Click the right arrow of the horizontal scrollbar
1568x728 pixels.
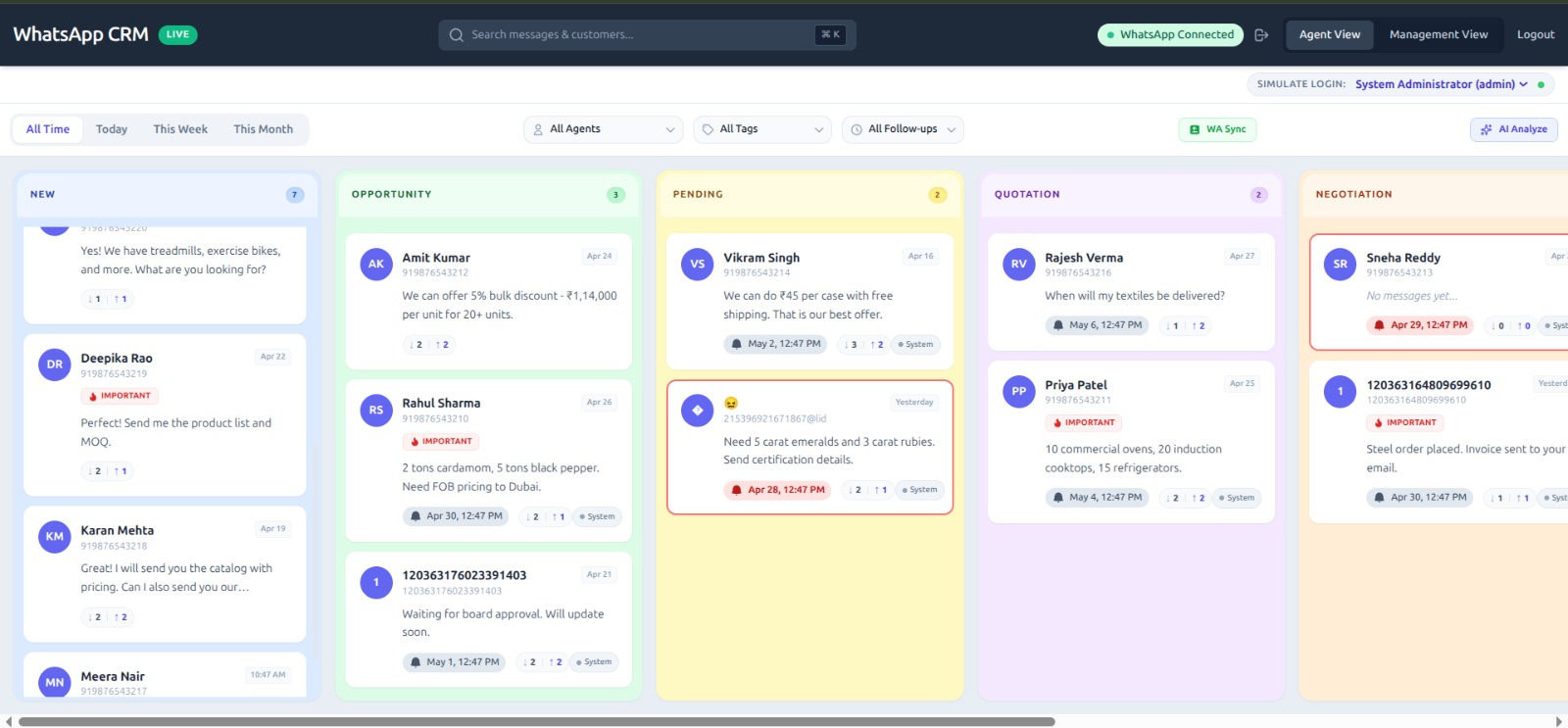pyautogui.click(x=1559, y=722)
